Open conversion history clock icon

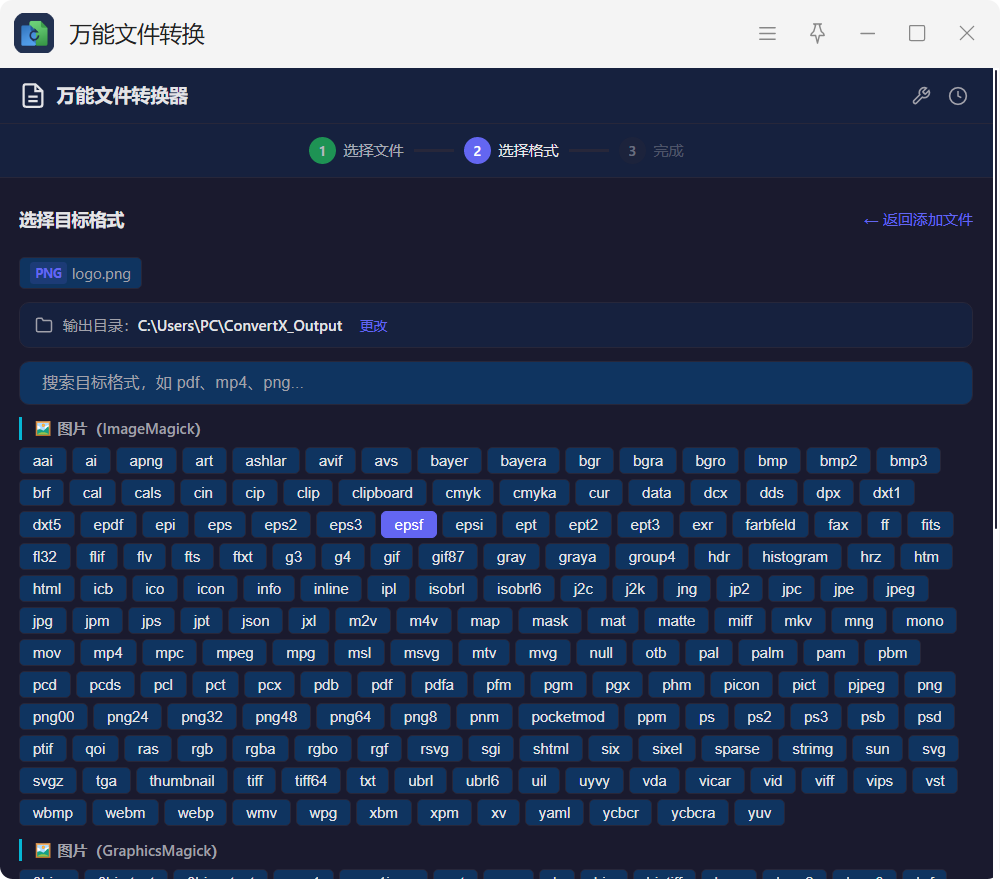point(958,96)
